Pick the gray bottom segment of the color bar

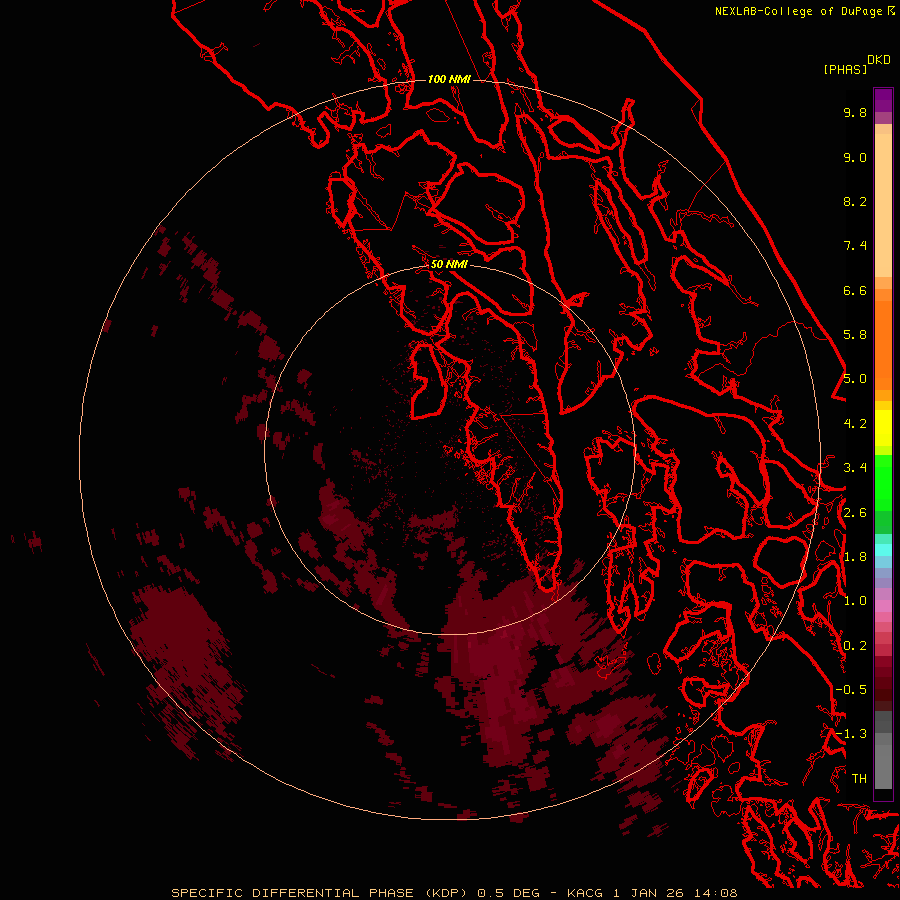click(883, 766)
